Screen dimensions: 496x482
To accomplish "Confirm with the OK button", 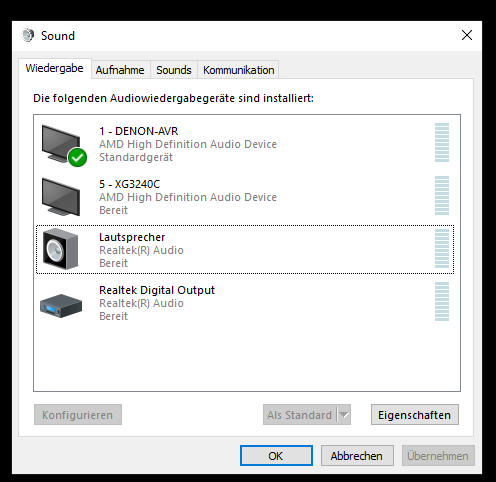I will 276,456.
